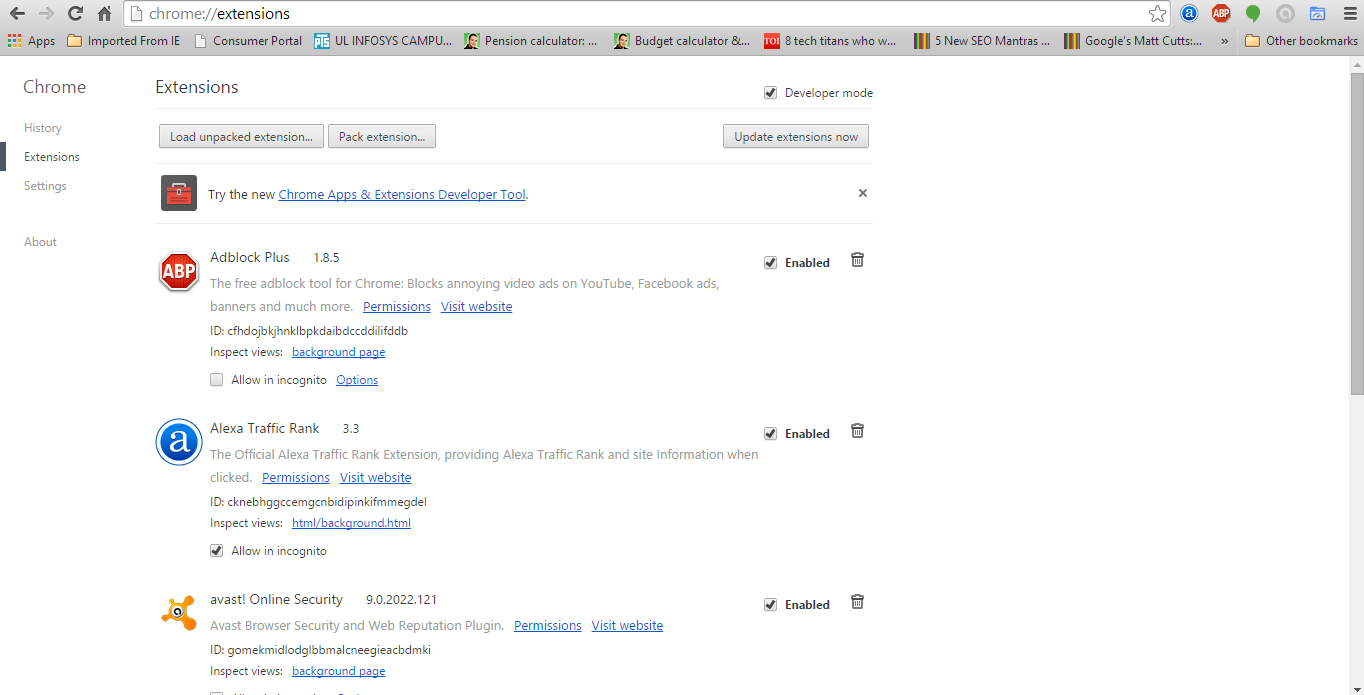
Task: Select the Adblock Plus ID text
Action: click(x=309, y=331)
